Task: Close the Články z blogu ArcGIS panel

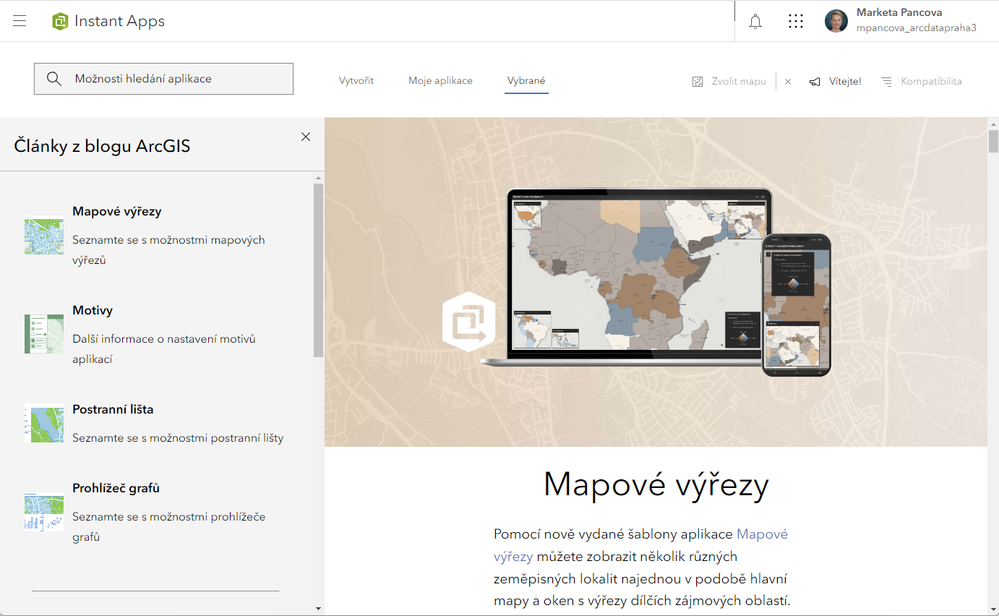Action: 306,137
